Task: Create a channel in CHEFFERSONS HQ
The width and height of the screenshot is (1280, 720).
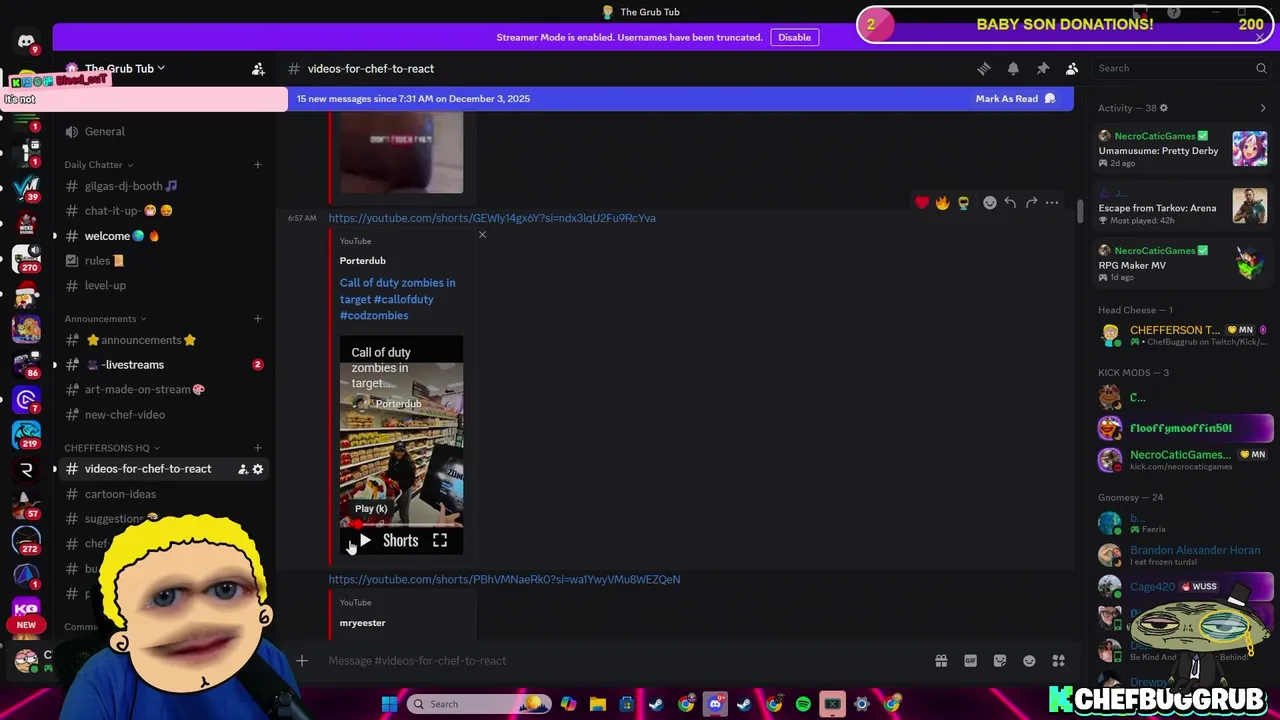Action: pos(257,448)
